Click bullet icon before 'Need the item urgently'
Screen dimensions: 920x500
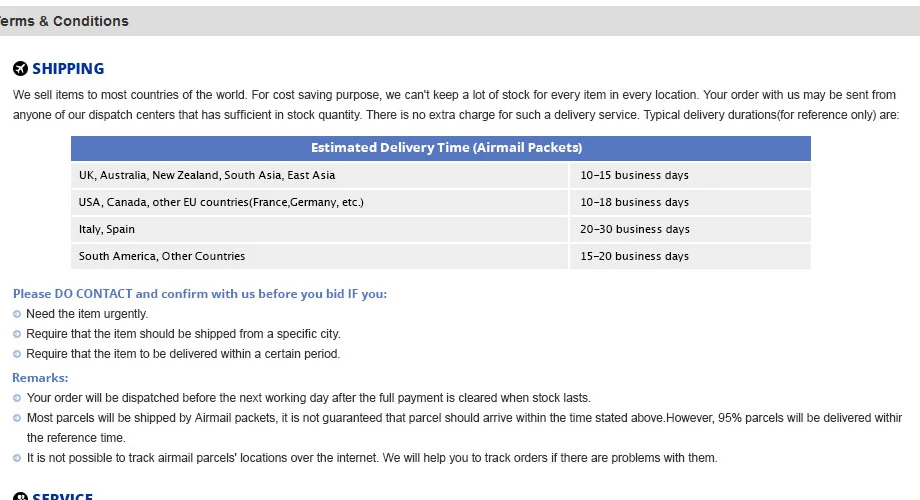pyautogui.click(x=17, y=314)
